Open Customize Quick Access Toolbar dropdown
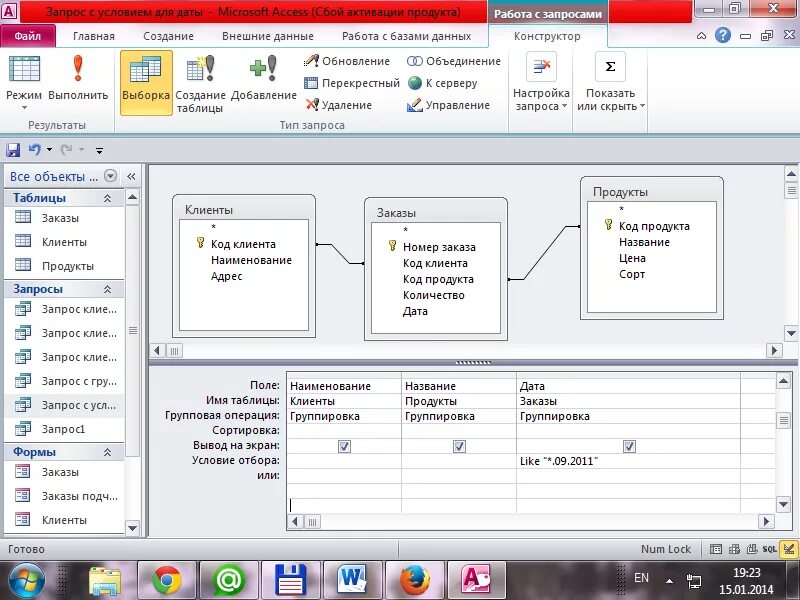This screenshot has height=600, width=800. pos(99,150)
